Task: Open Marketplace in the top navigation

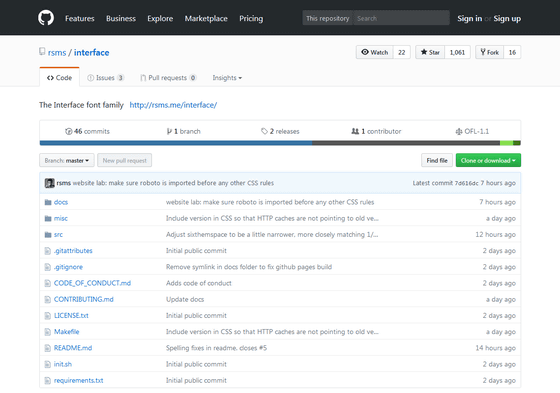Action: tap(206, 18)
